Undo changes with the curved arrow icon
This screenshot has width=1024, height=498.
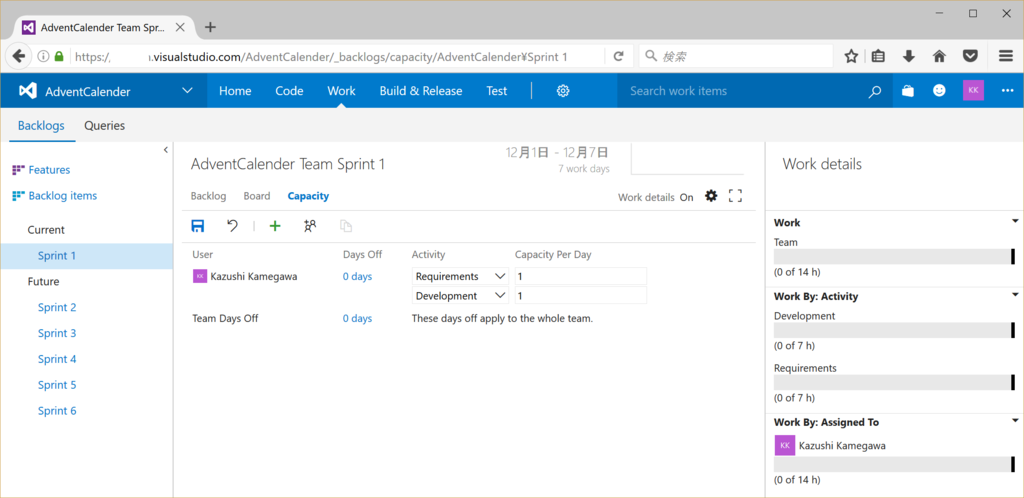coord(232,226)
